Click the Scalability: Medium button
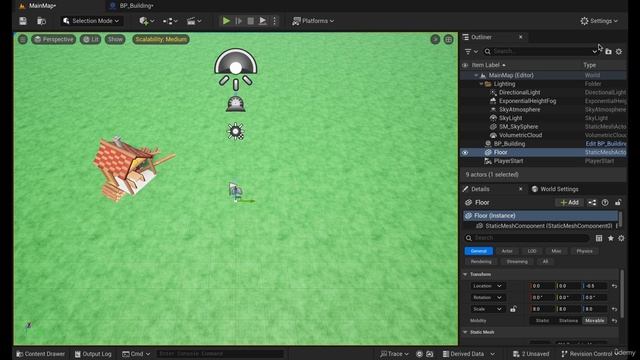 (161, 39)
